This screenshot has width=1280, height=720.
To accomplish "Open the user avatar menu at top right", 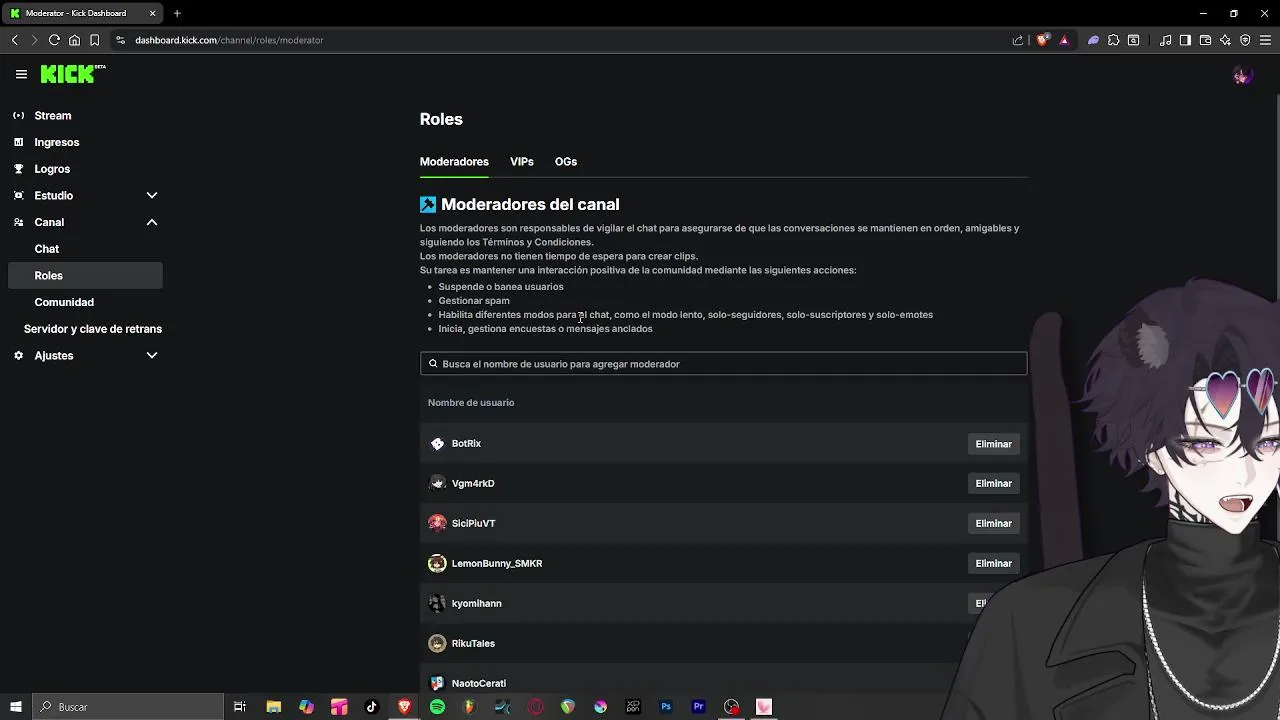I will (x=1242, y=75).
